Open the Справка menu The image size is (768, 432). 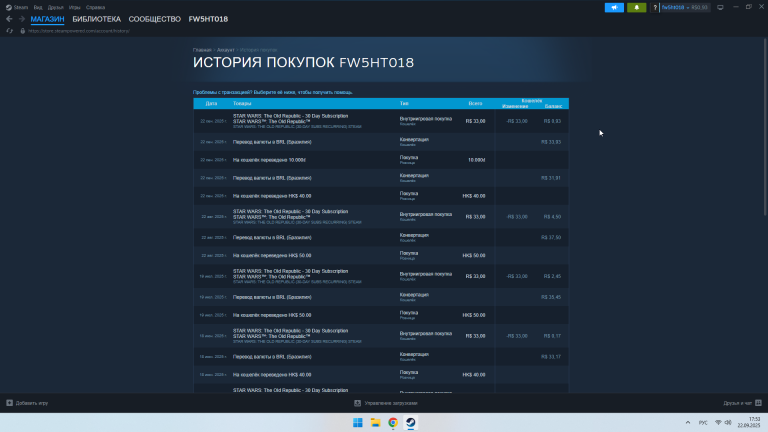[x=95, y=7]
